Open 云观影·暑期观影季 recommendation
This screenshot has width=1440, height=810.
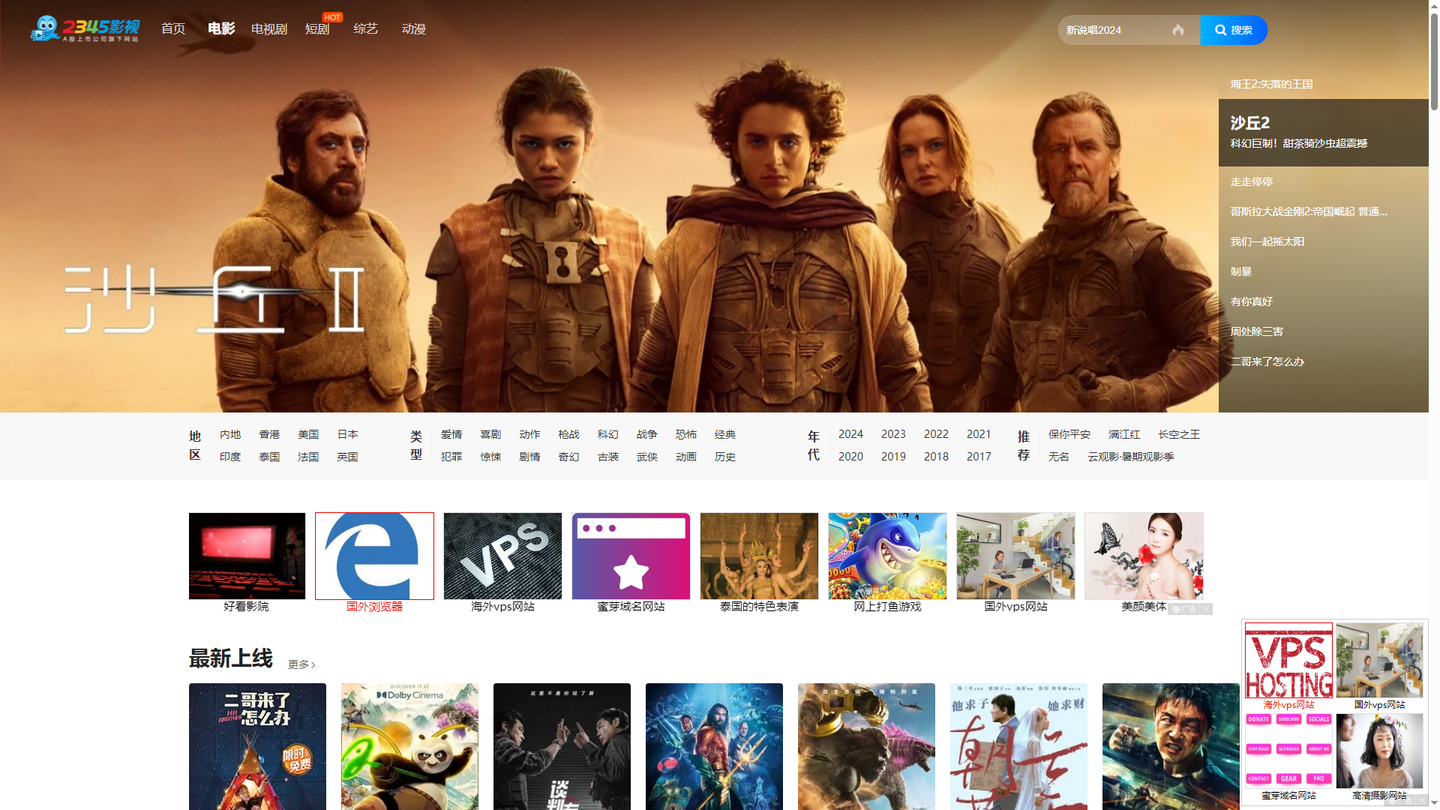(x=1131, y=457)
